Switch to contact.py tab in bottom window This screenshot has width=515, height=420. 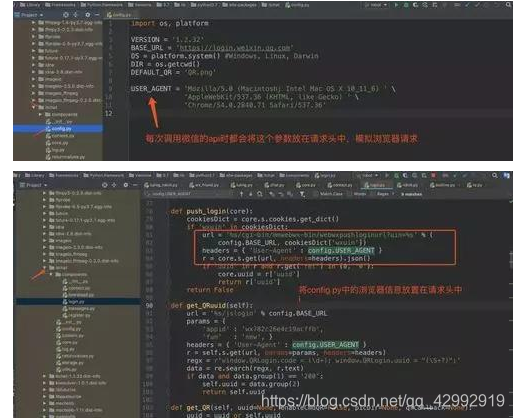(x=340, y=185)
